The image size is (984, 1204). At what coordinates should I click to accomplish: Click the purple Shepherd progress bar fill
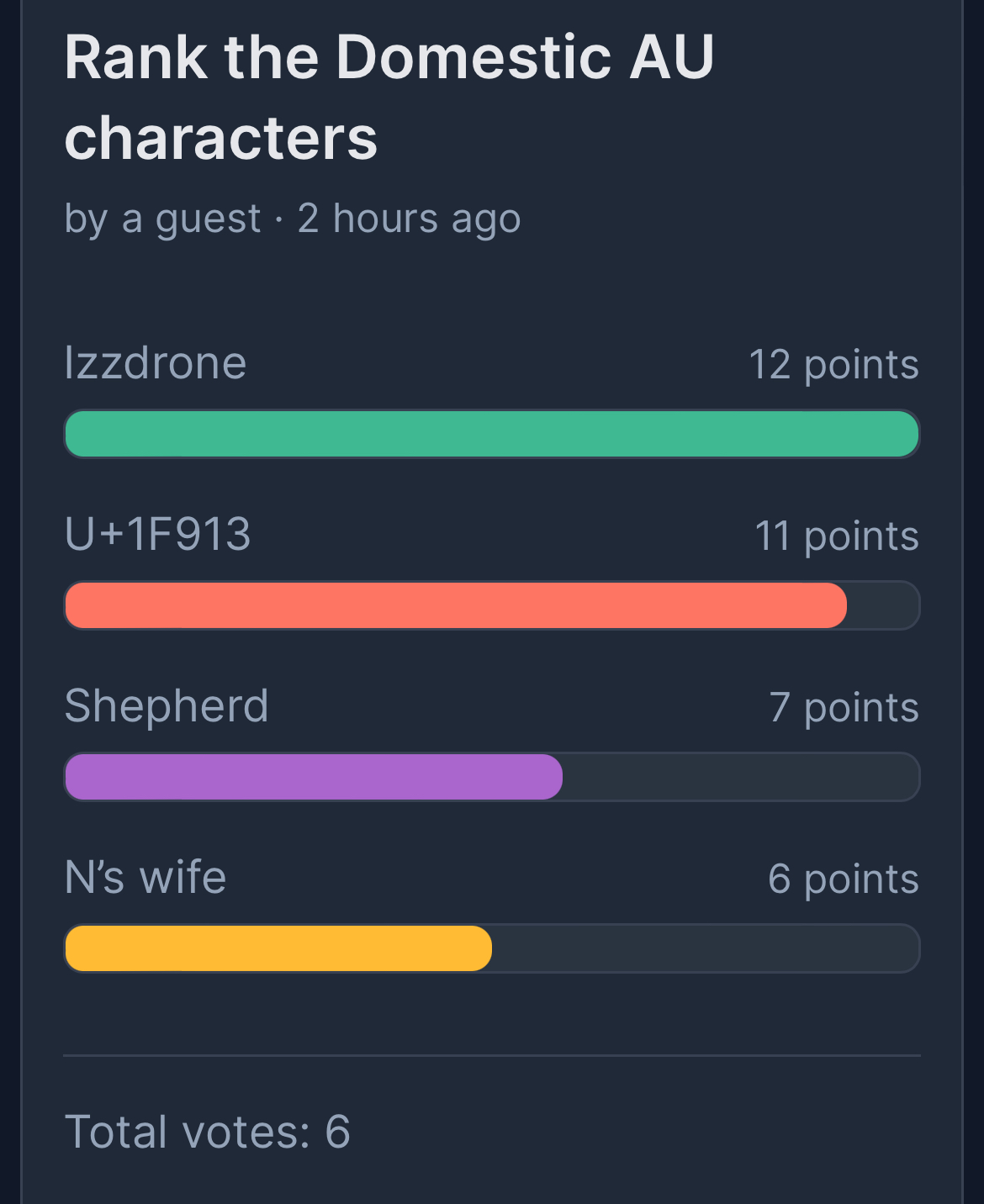point(313,777)
